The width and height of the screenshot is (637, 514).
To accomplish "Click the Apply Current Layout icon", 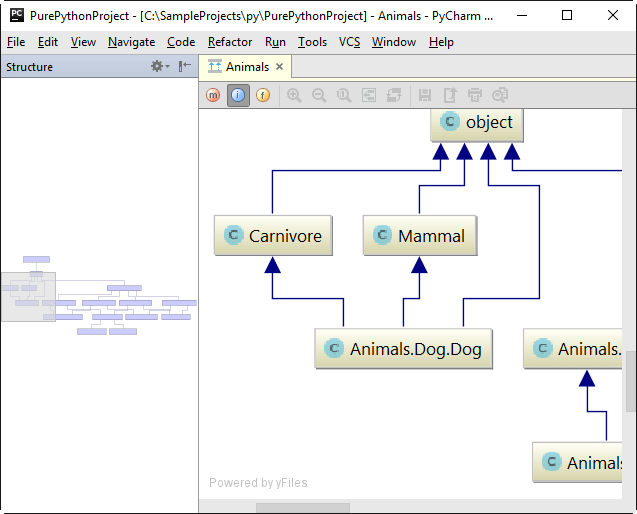I will (394, 95).
